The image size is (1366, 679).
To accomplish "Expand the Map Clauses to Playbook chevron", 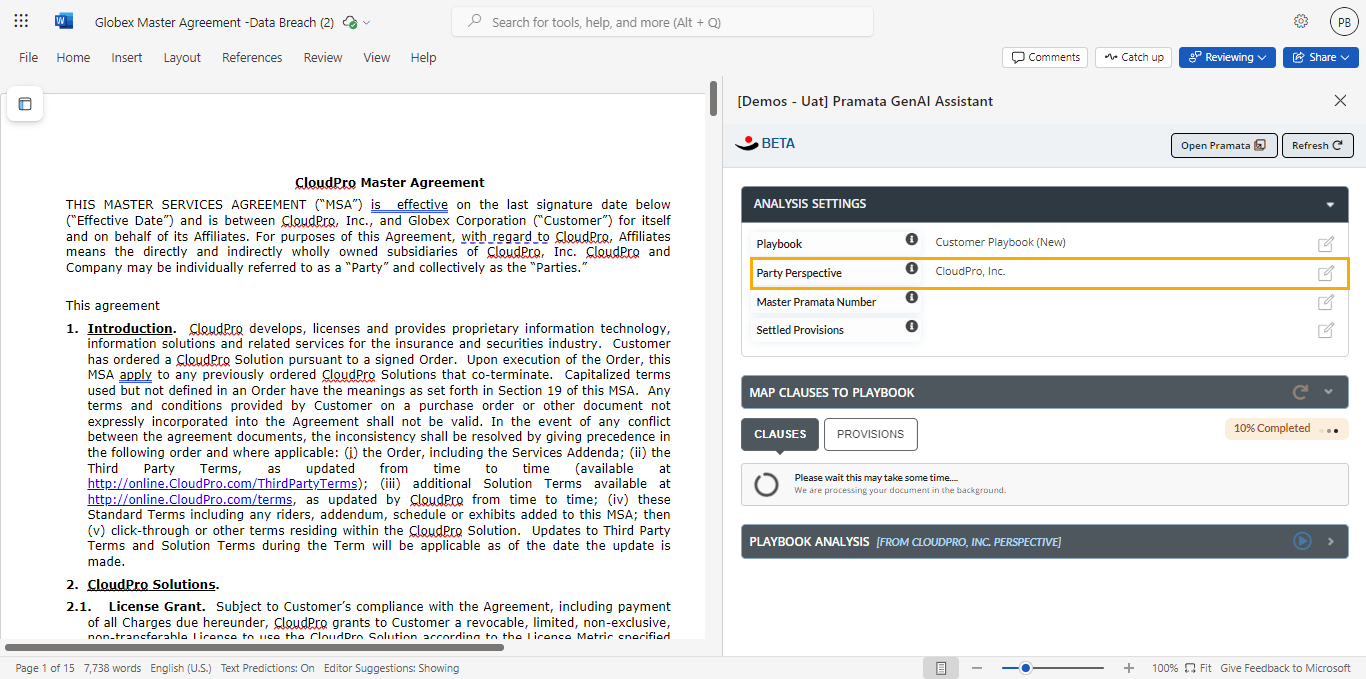I will pos(1329,393).
